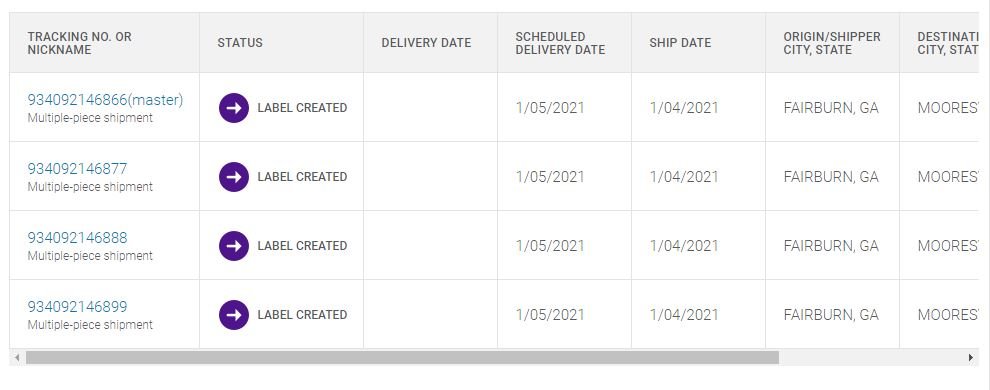Open tracking number 934092146877 link
The height and width of the screenshot is (390, 990).
pos(77,168)
